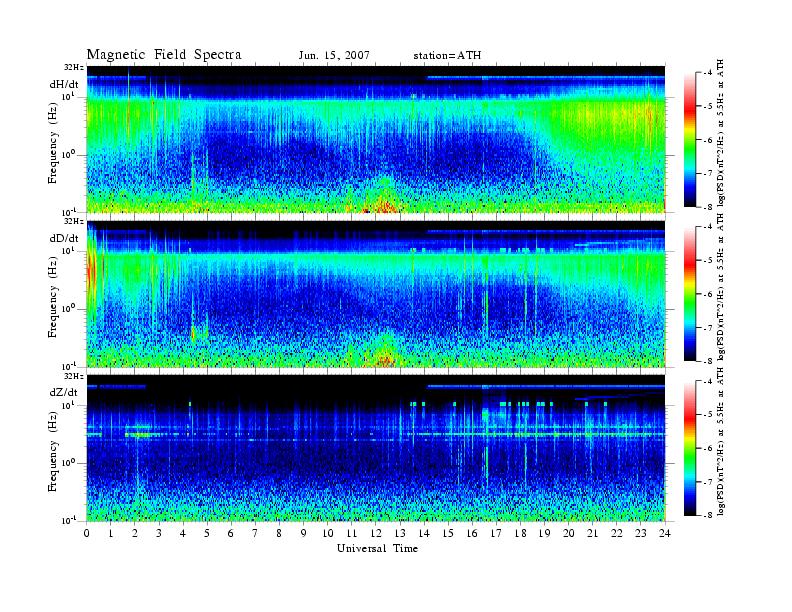Screen dimensions: 792x612
Task: Select the dD/dt spectrogram plot
Action: [376, 294]
